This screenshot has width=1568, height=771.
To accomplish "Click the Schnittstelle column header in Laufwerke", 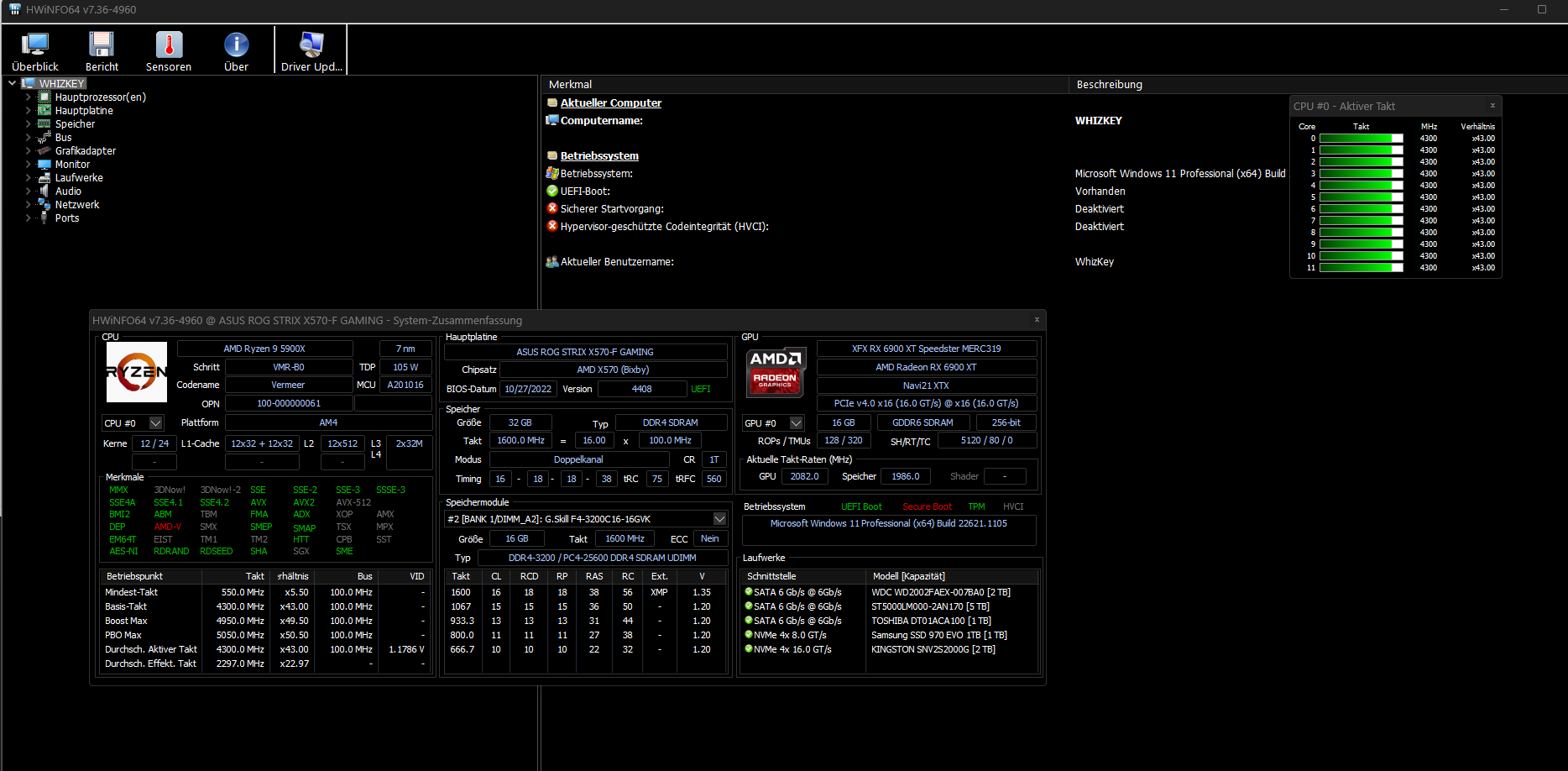I will (804, 576).
